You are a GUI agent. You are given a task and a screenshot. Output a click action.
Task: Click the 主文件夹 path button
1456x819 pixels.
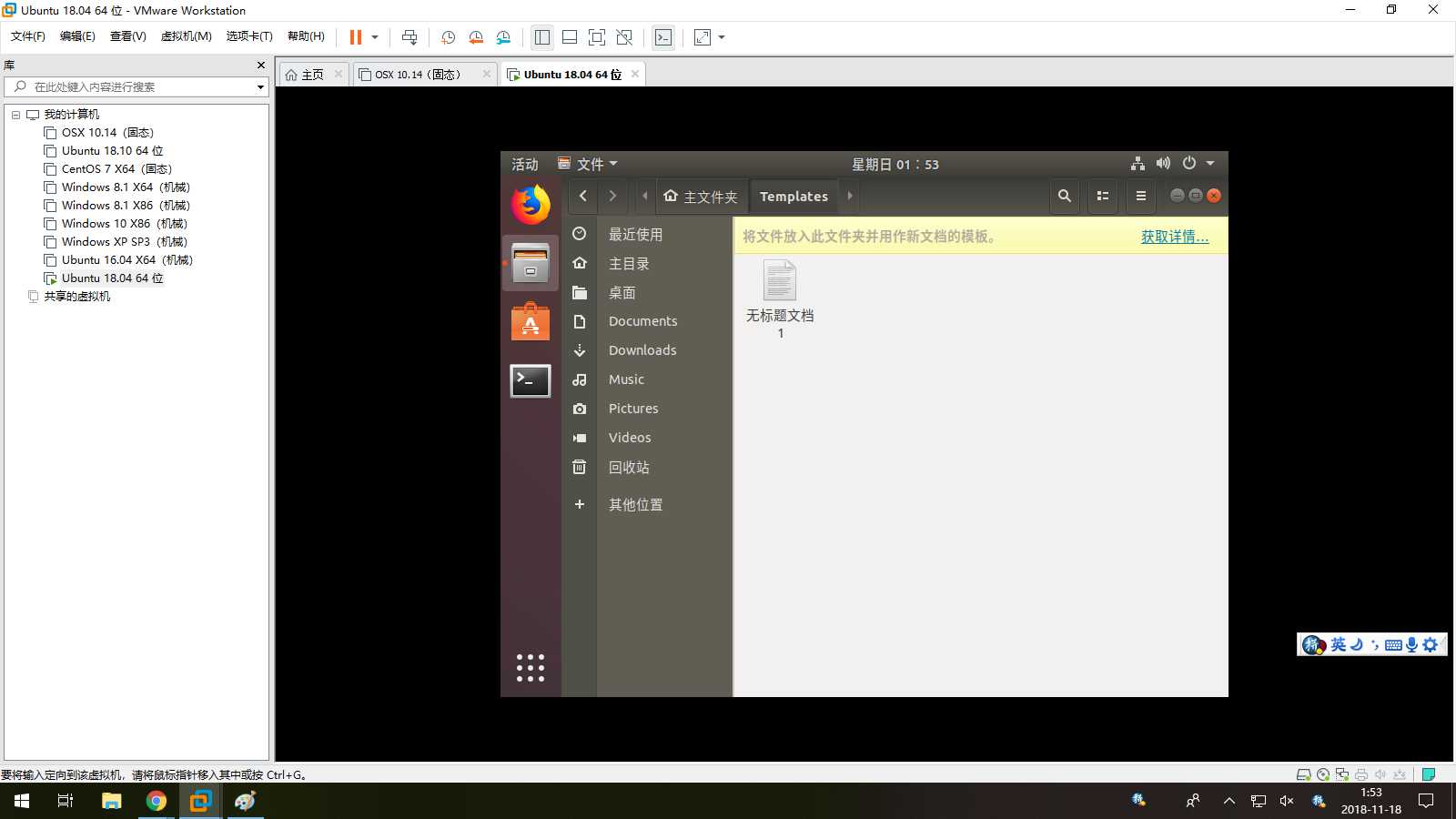point(701,196)
